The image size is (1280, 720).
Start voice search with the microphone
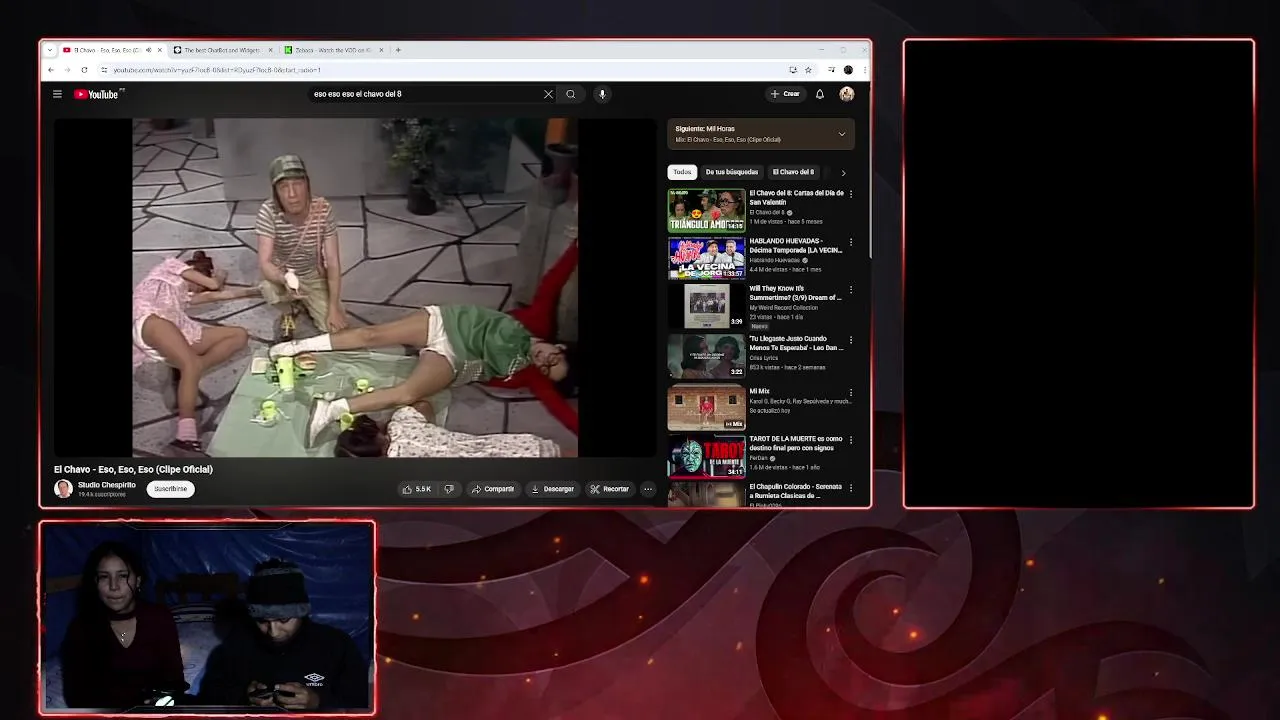(x=602, y=94)
